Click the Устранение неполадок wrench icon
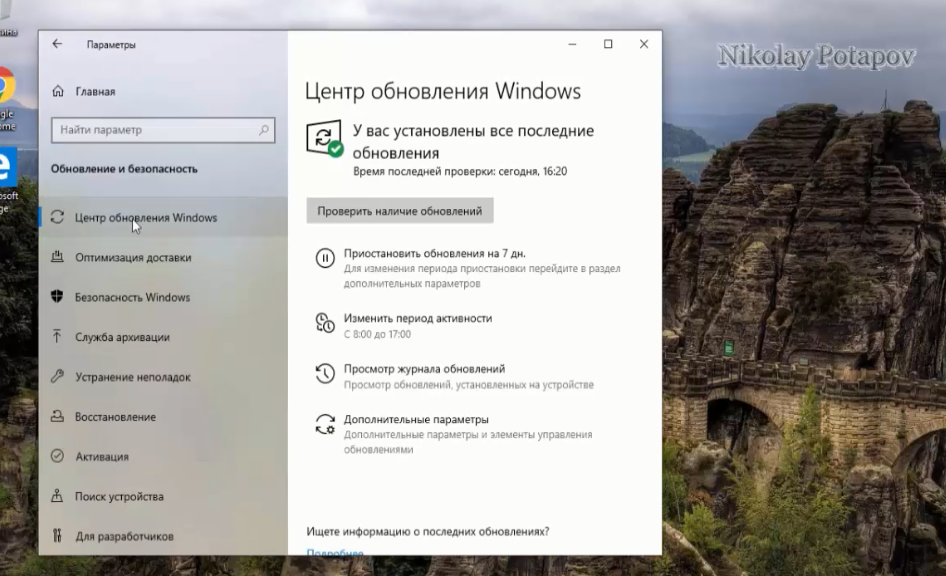The width and height of the screenshot is (946, 576). pyautogui.click(x=57, y=376)
